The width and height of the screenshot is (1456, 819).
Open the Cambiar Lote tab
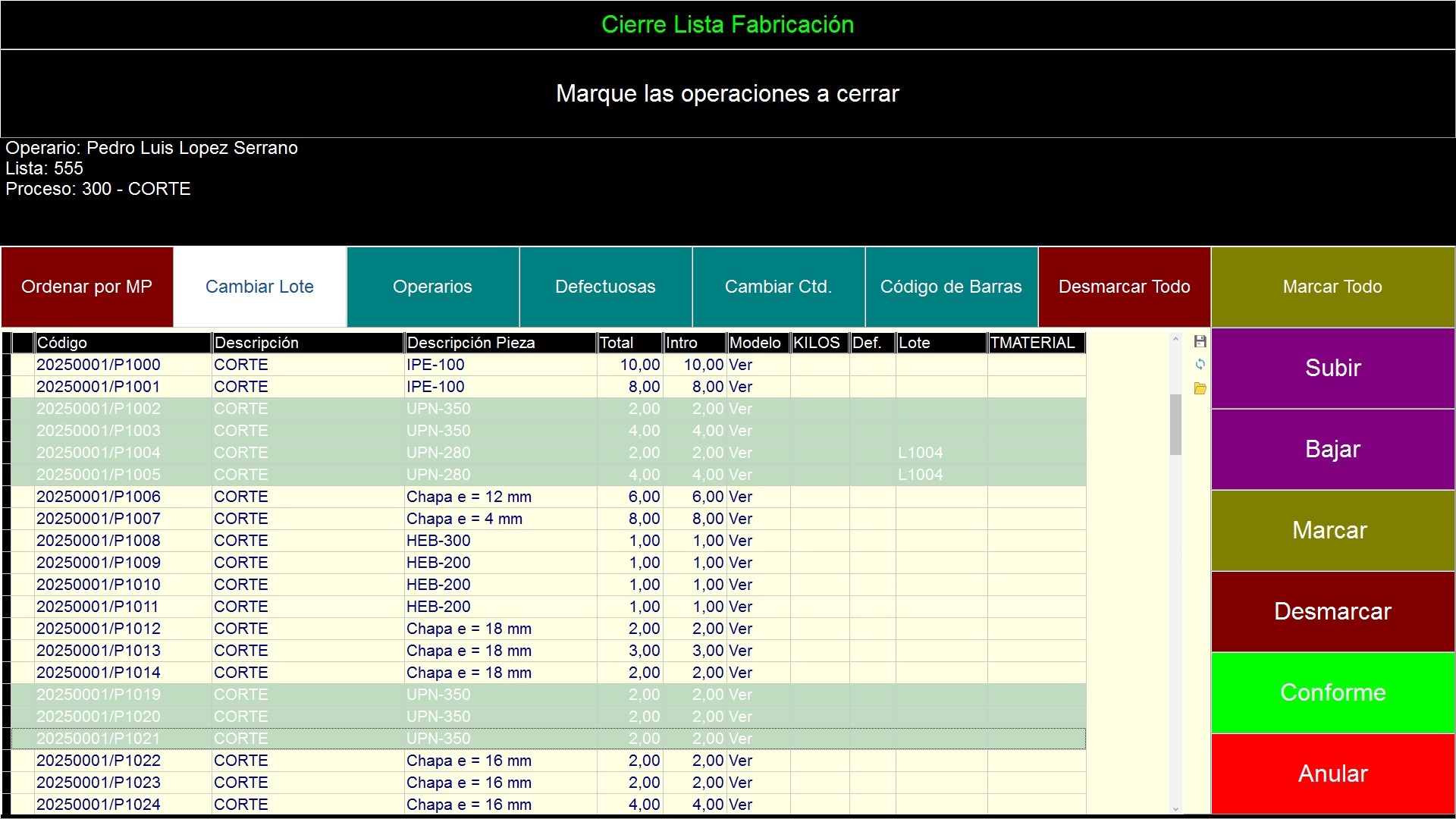pyautogui.click(x=259, y=287)
